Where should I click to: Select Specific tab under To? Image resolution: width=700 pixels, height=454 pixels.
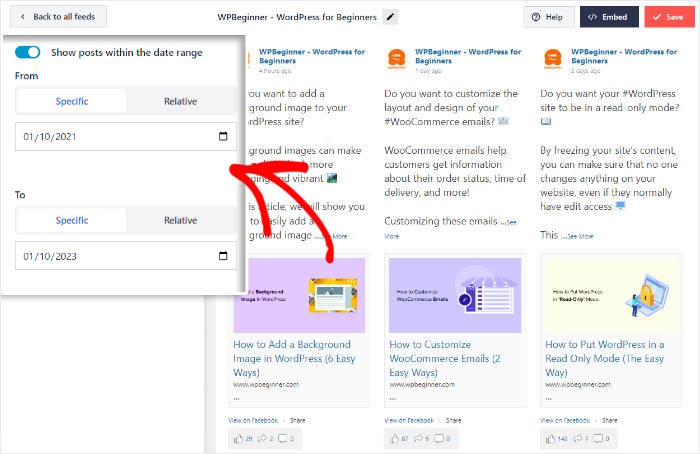click(71, 221)
